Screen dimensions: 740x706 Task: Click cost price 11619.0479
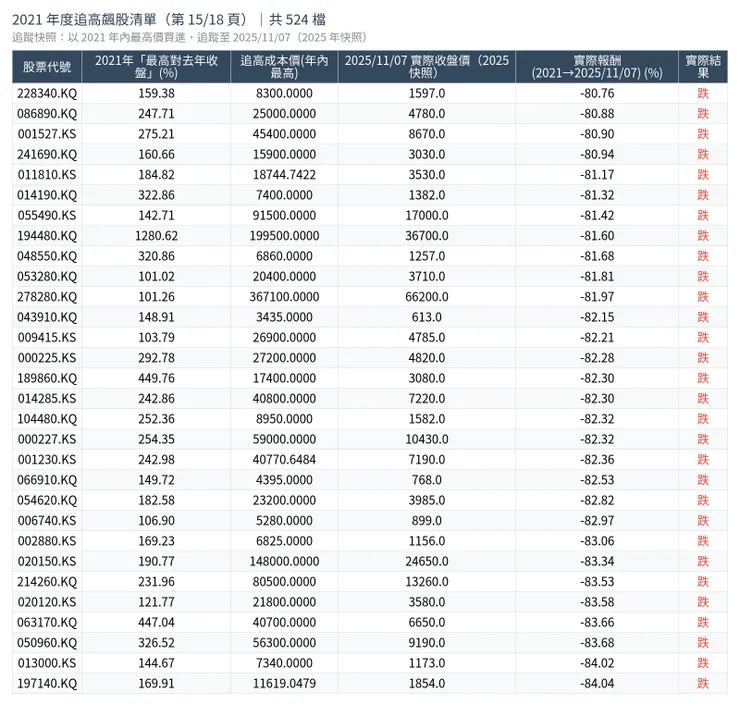(x=284, y=683)
